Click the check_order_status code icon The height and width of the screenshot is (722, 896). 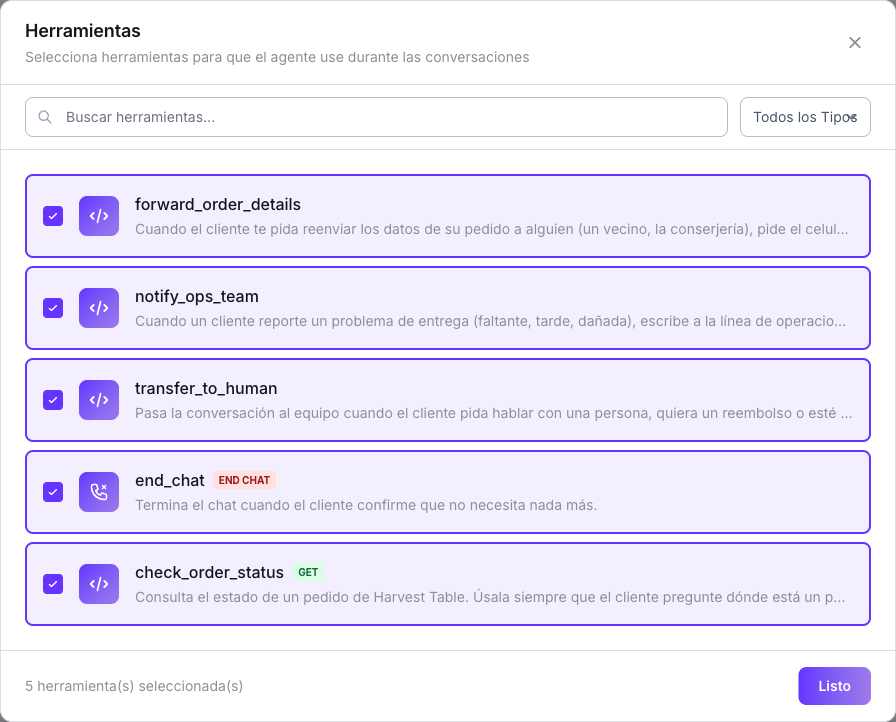[99, 584]
